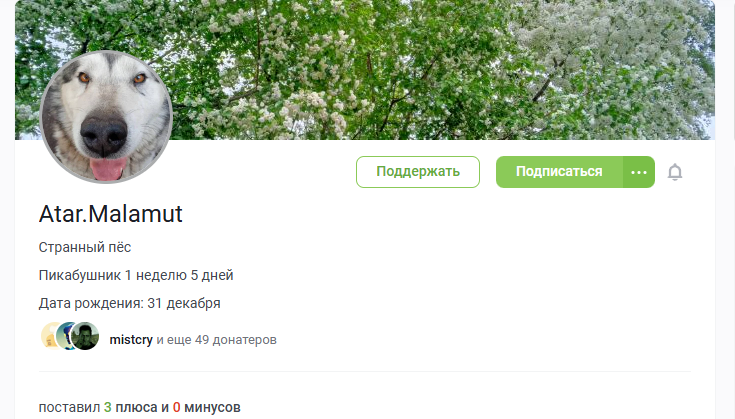Click the Подписаться subscribe button
This screenshot has width=735, height=419.
559,172
